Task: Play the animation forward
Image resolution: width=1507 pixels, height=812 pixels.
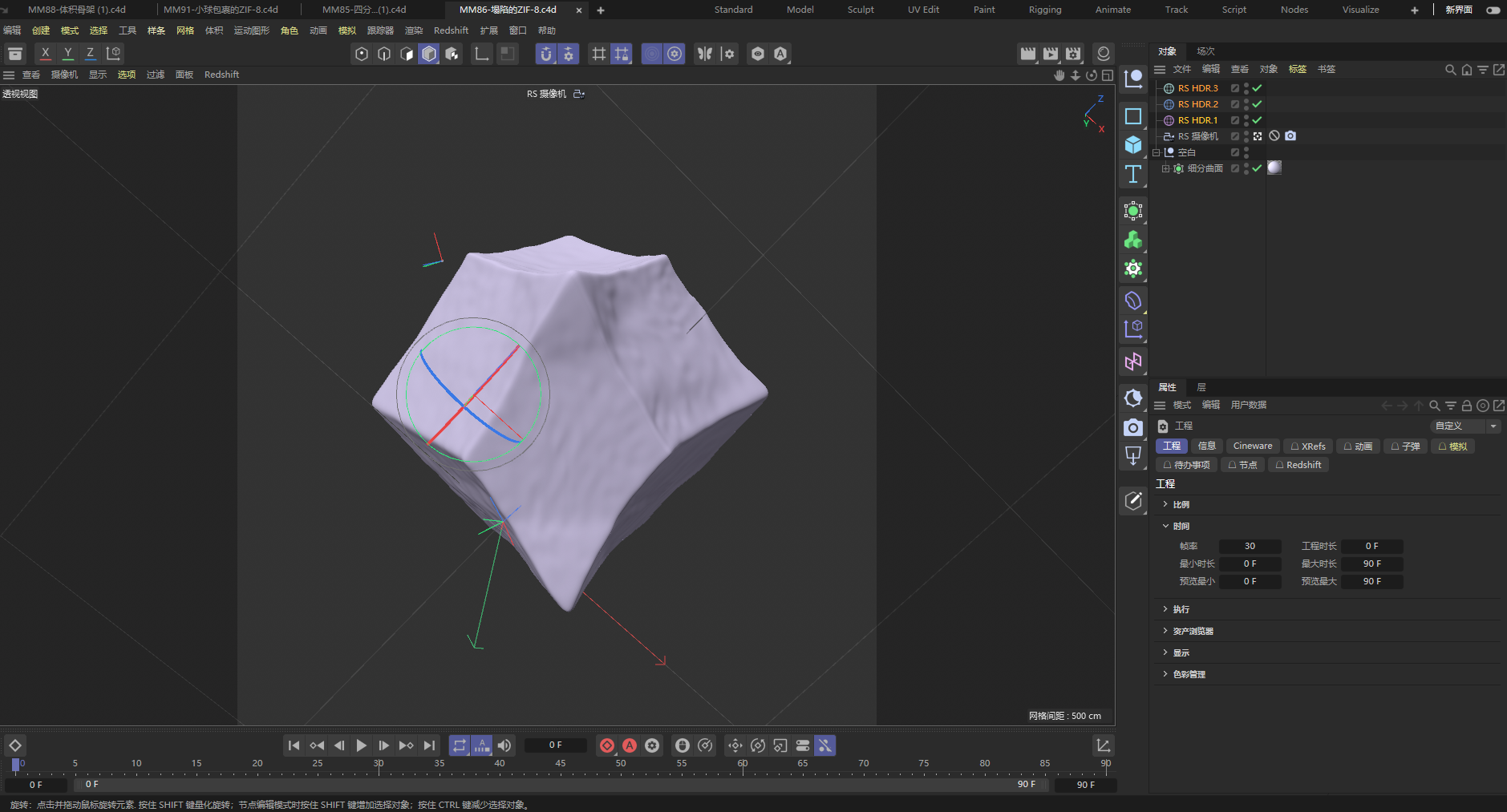Action: [x=362, y=745]
